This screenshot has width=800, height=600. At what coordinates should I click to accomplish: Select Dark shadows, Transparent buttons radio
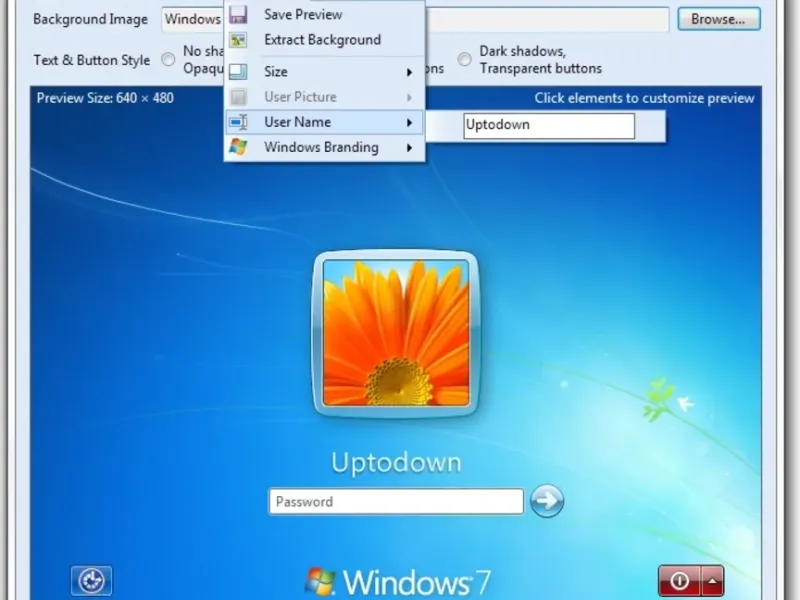[x=464, y=60]
